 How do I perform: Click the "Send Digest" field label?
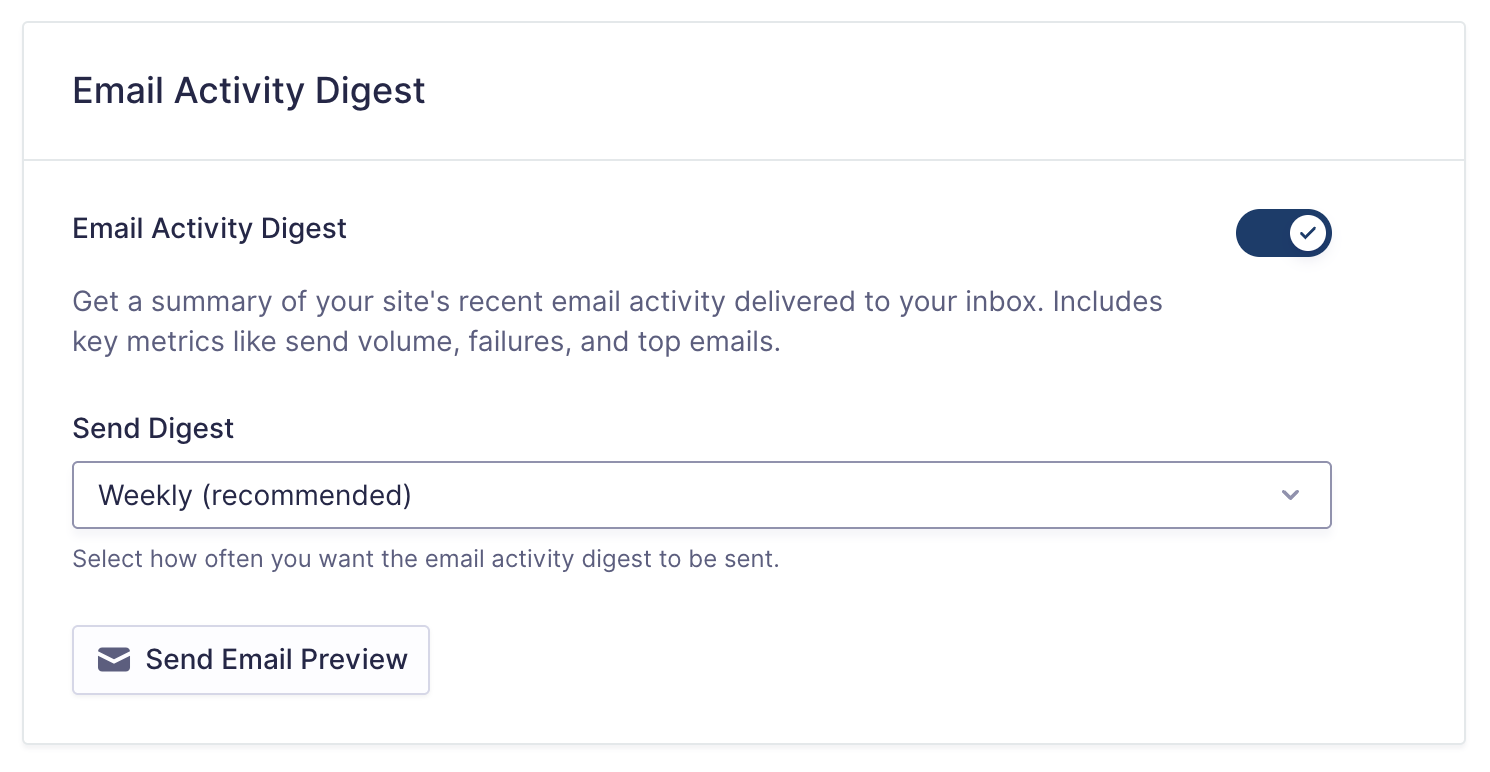point(153,429)
